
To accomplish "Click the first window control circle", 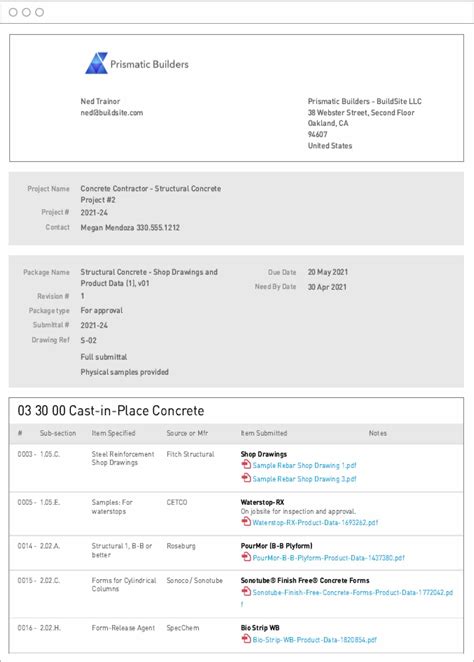I will (x=13, y=12).
